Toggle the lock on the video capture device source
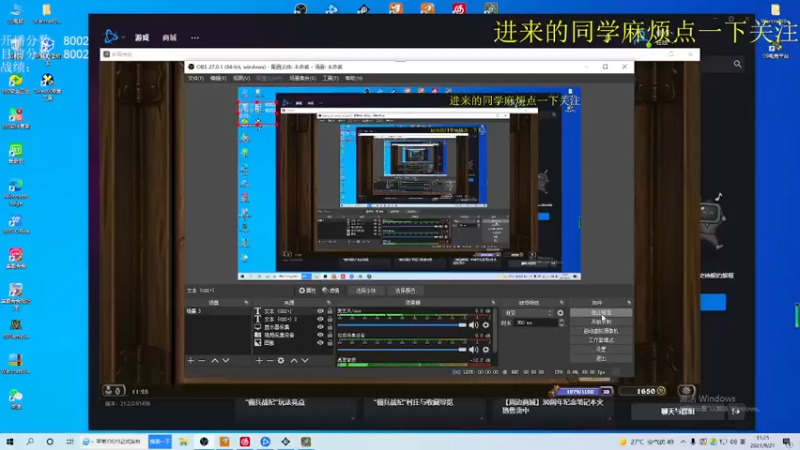Image resolution: width=800 pixels, height=450 pixels. point(330,335)
